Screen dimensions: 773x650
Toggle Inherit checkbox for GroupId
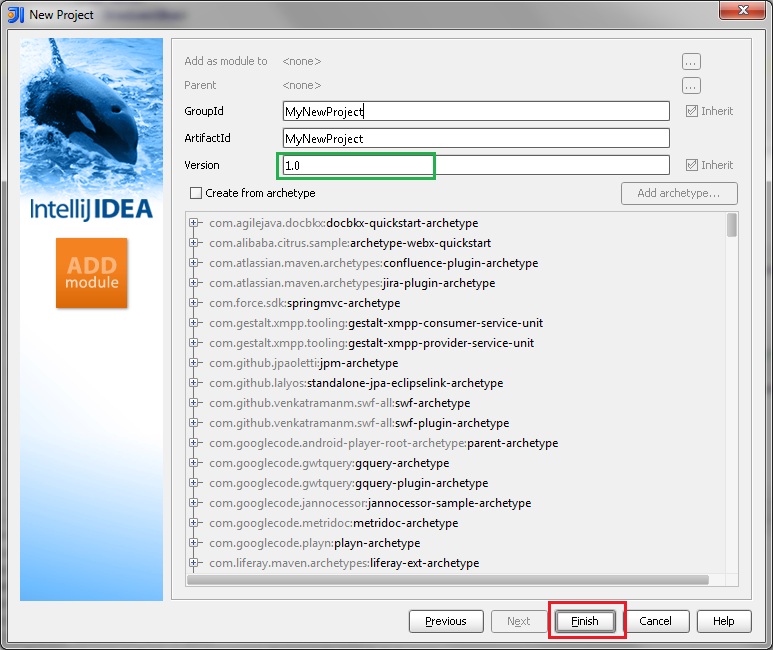[x=692, y=111]
